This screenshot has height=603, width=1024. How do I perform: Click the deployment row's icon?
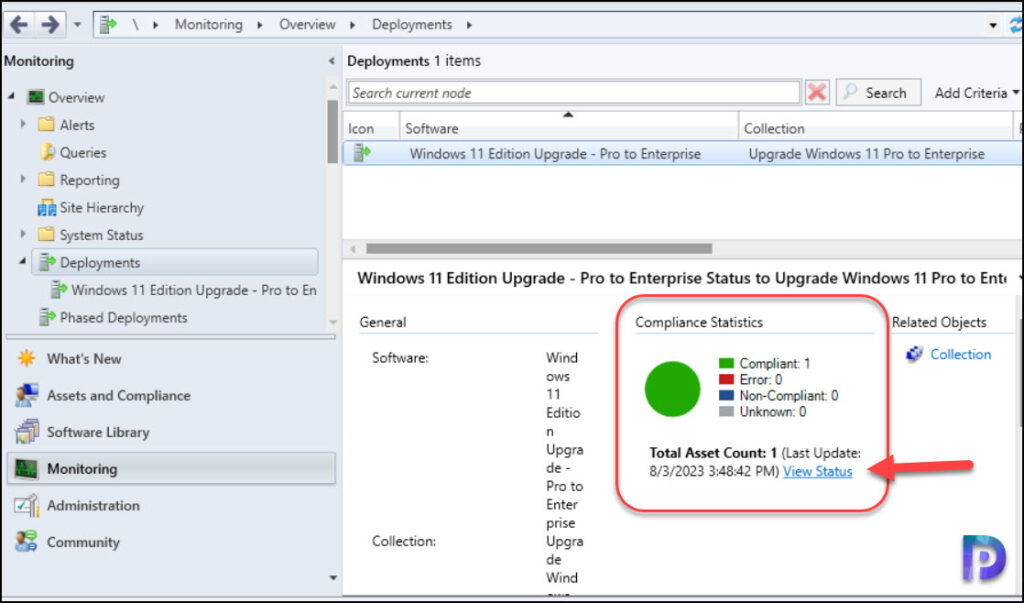pos(361,153)
